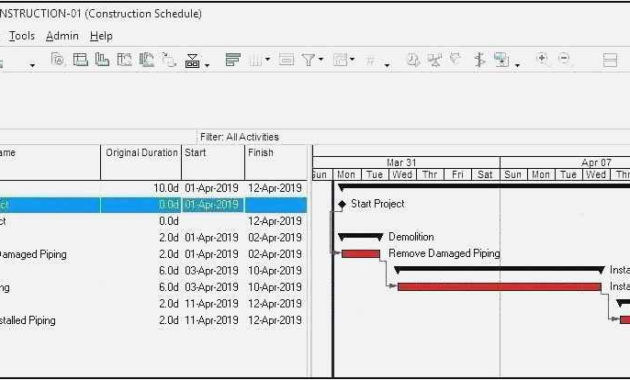
Task: Click the installed Piping activity name cell
Action: click(x=28, y=321)
